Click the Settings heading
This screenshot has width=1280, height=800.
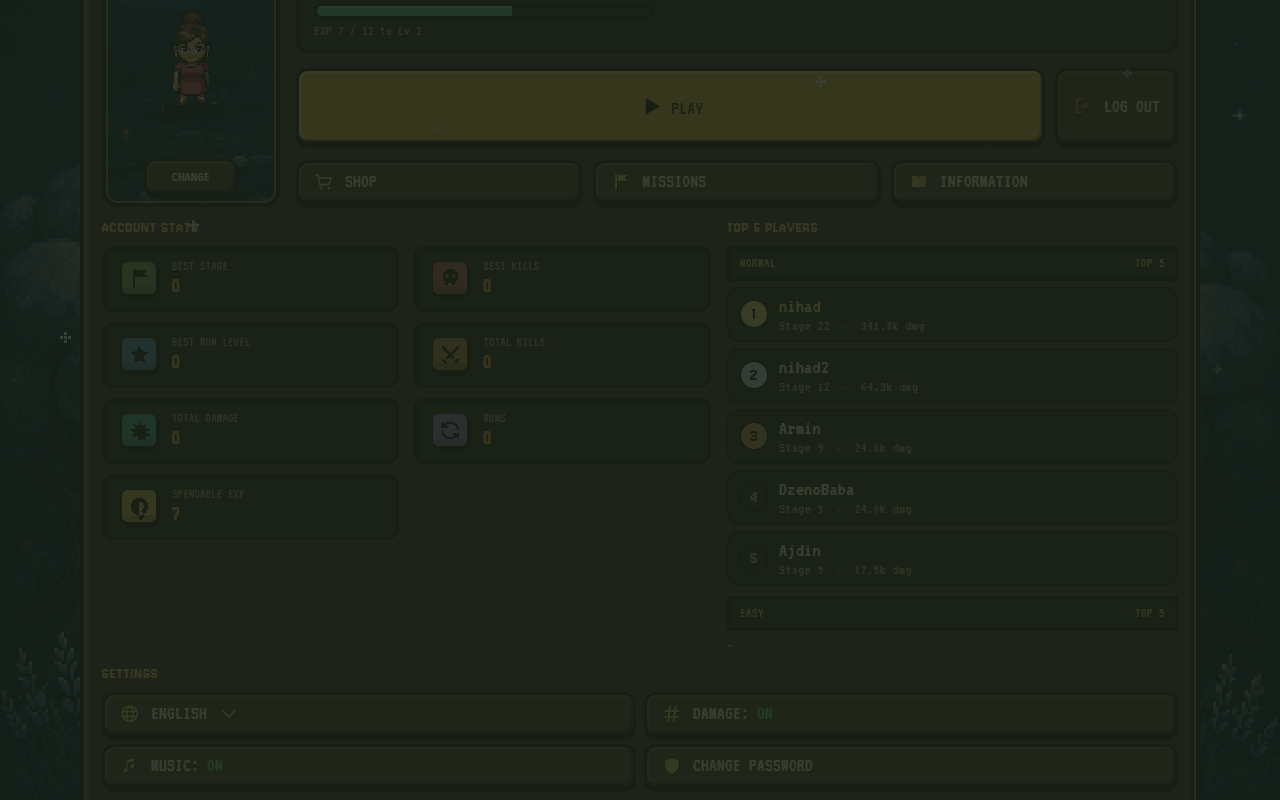point(129,673)
